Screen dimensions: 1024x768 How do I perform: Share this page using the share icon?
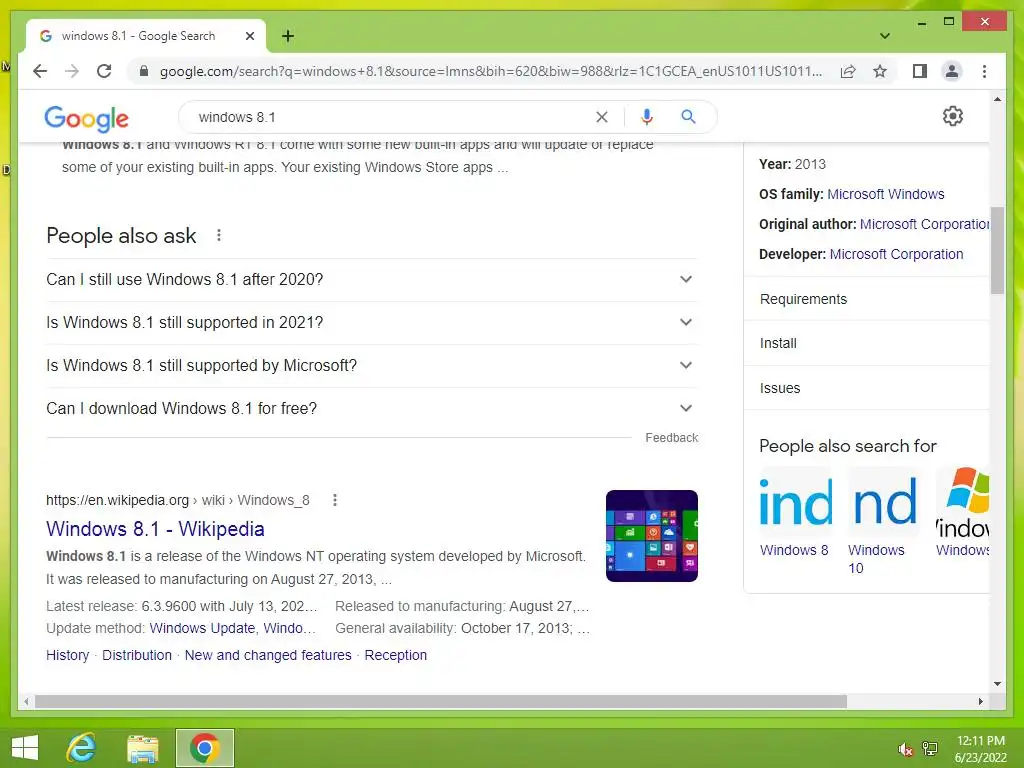[848, 71]
